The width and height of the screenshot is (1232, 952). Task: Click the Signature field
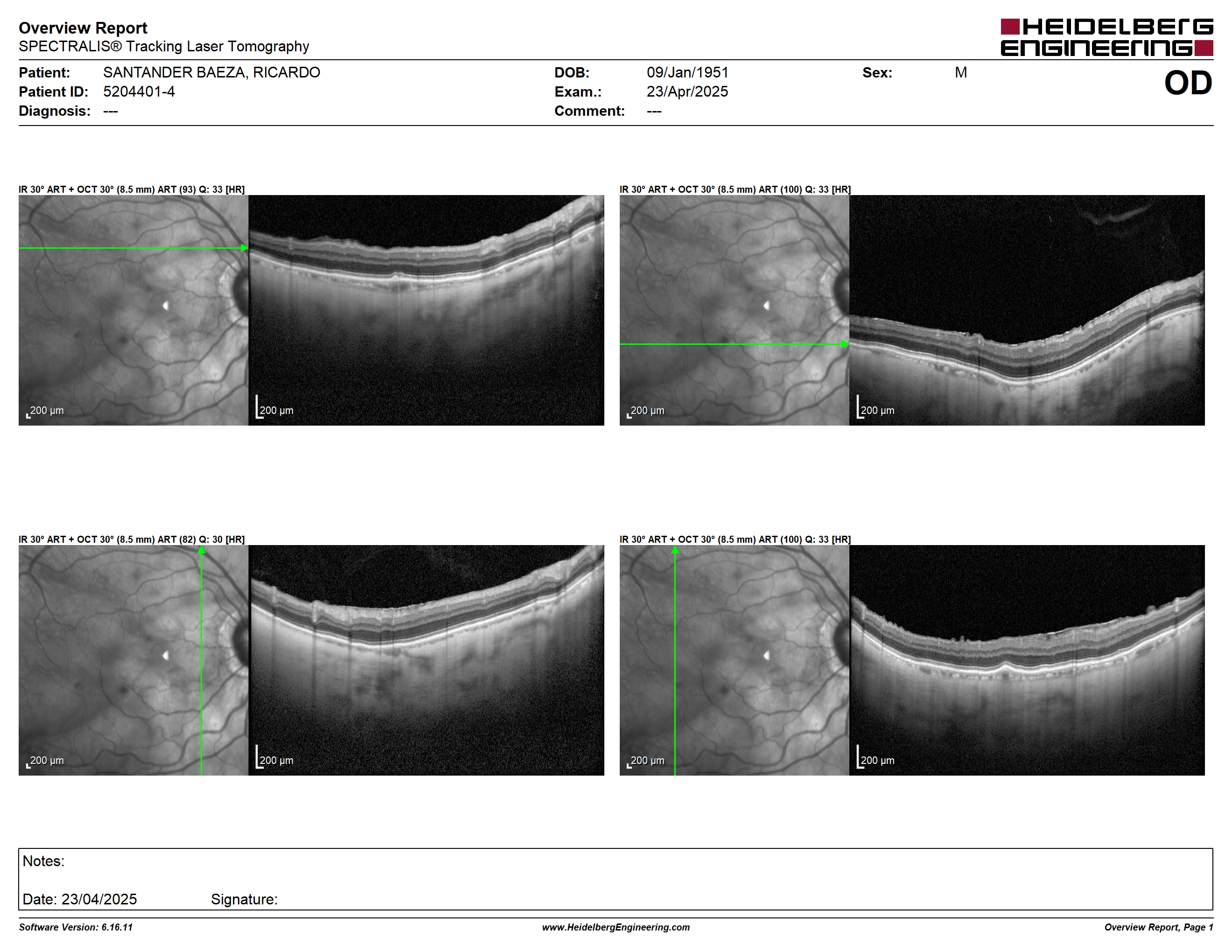point(244,899)
